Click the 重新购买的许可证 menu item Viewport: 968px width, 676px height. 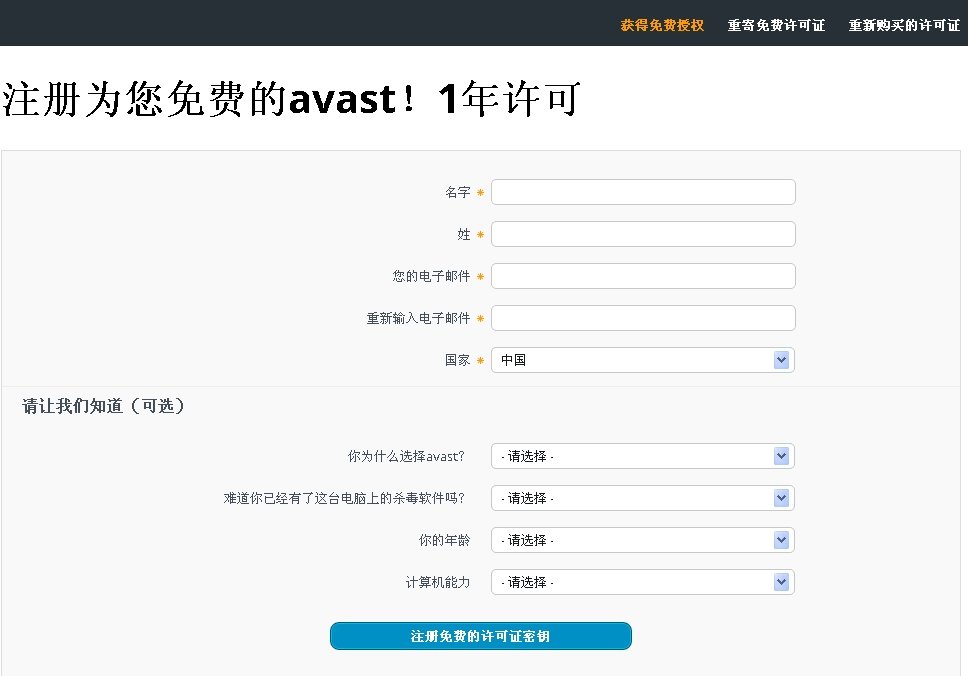(903, 25)
